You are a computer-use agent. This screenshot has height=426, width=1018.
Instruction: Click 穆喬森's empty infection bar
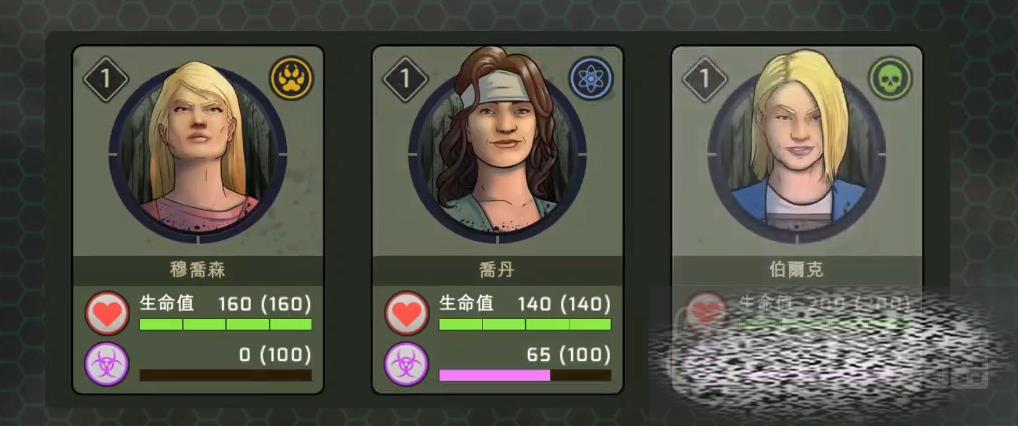click(225, 375)
